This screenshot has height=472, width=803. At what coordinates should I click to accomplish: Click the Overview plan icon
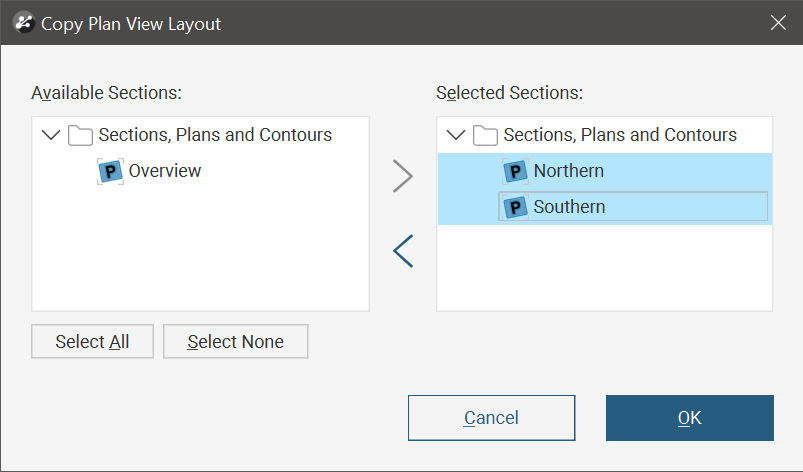pyautogui.click(x=110, y=171)
